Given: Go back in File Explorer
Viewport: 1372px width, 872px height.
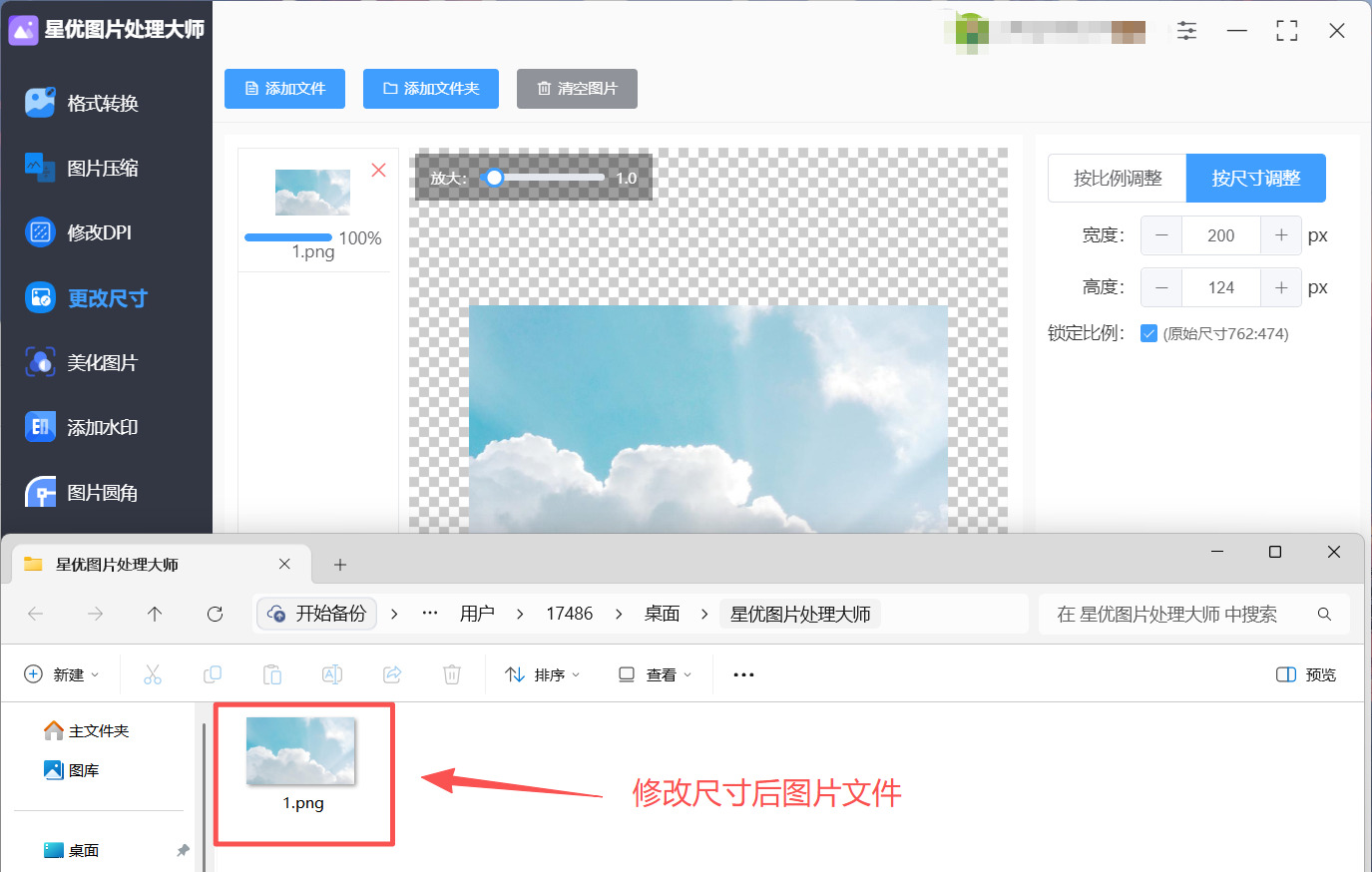Looking at the screenshot, I should [x=36, y=614].
